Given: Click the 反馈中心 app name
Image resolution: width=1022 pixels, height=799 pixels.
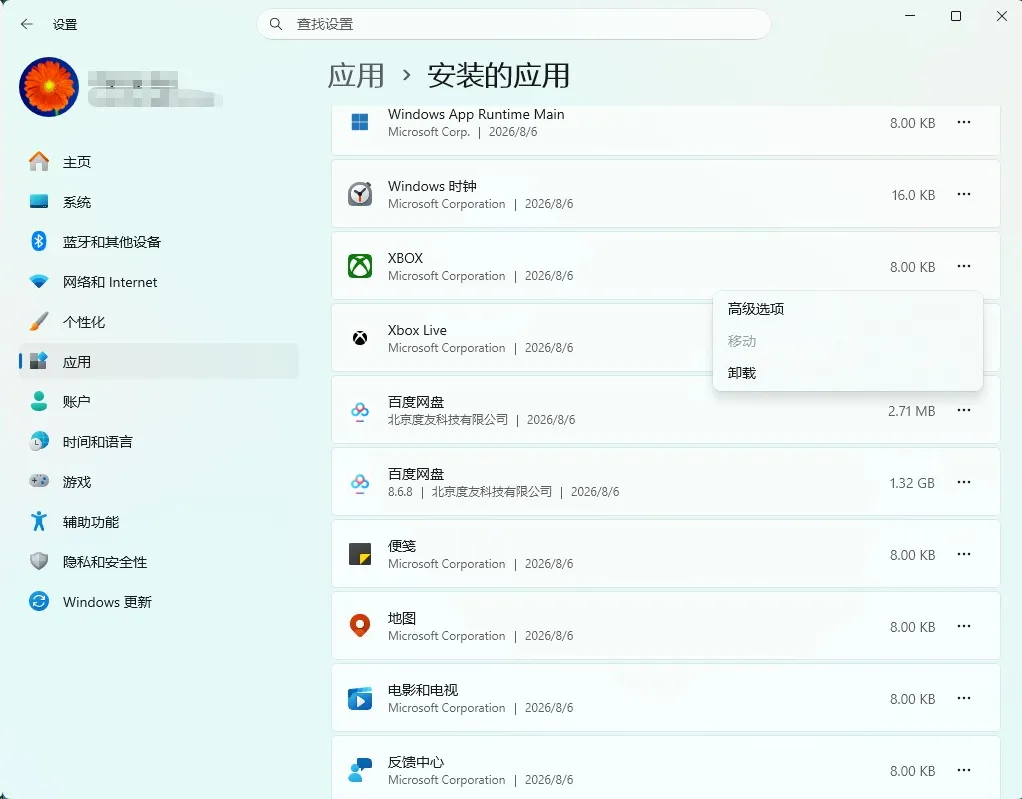Looking at the screenshot, I should 416,762.
